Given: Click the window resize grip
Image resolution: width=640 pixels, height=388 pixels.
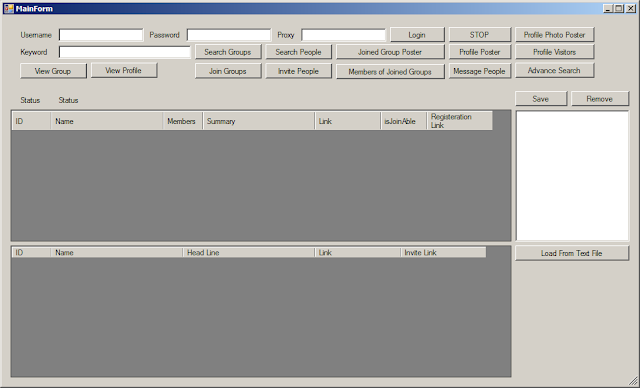Looking at the screenshot, I should pyautogui.click(x=633, y=381).
